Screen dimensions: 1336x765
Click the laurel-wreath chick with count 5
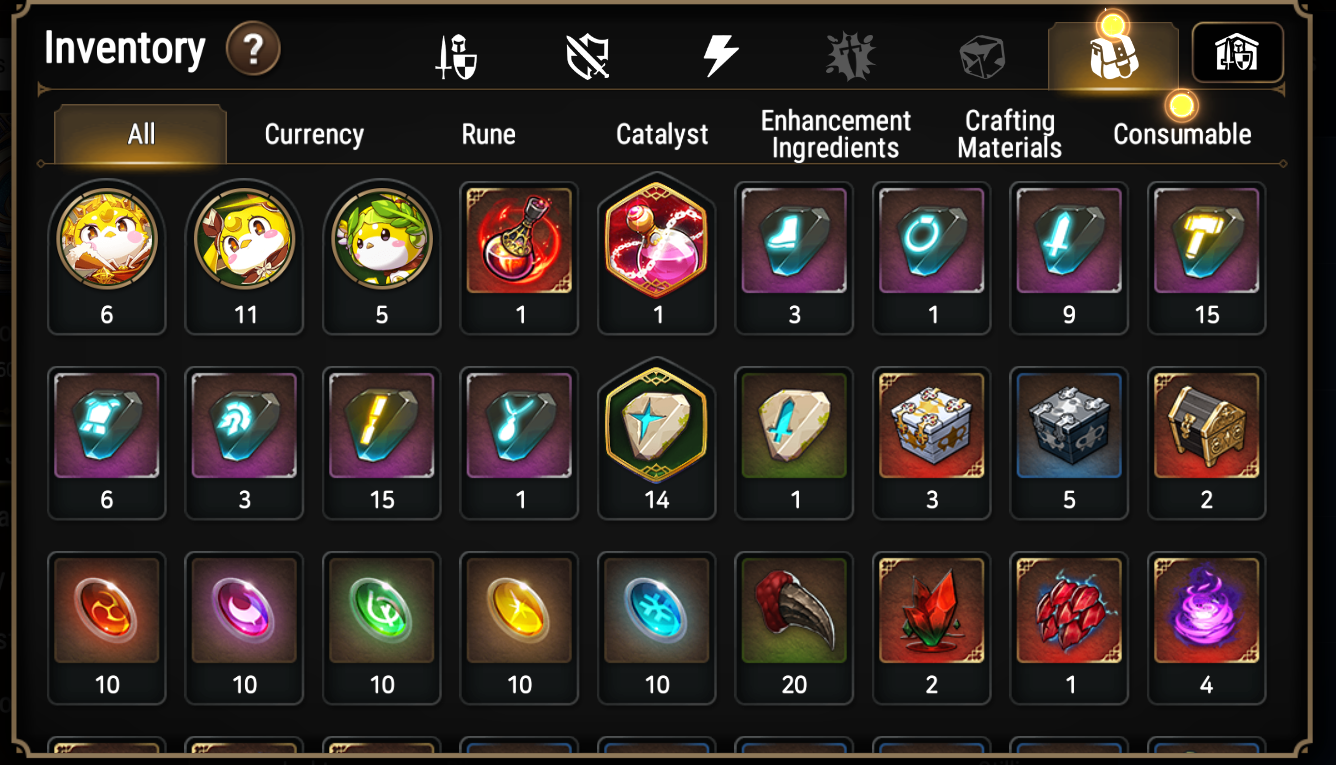(x=382, y=258)
